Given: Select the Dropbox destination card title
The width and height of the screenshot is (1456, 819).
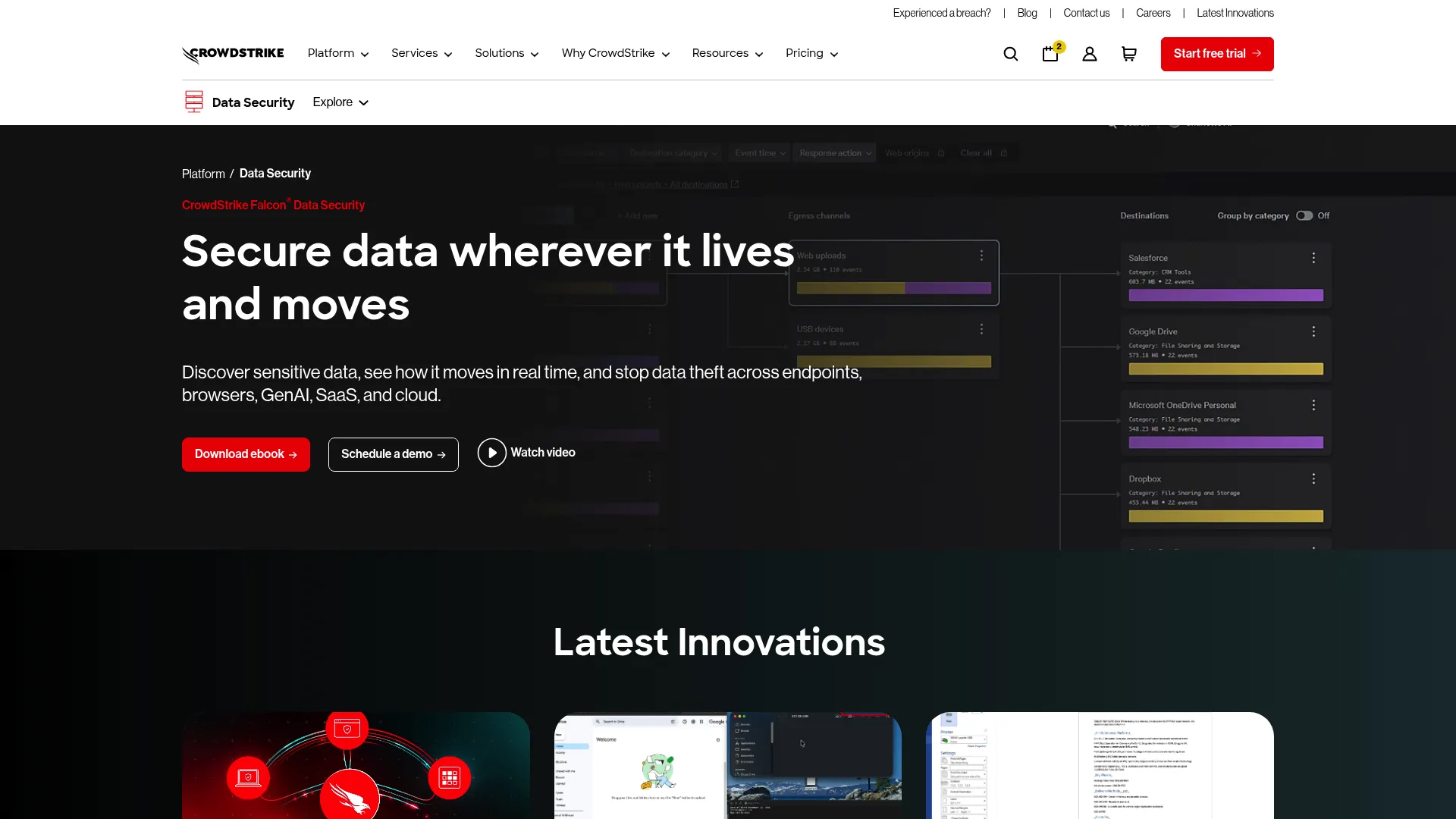Looking at the screenshot, I should 1144,479.
